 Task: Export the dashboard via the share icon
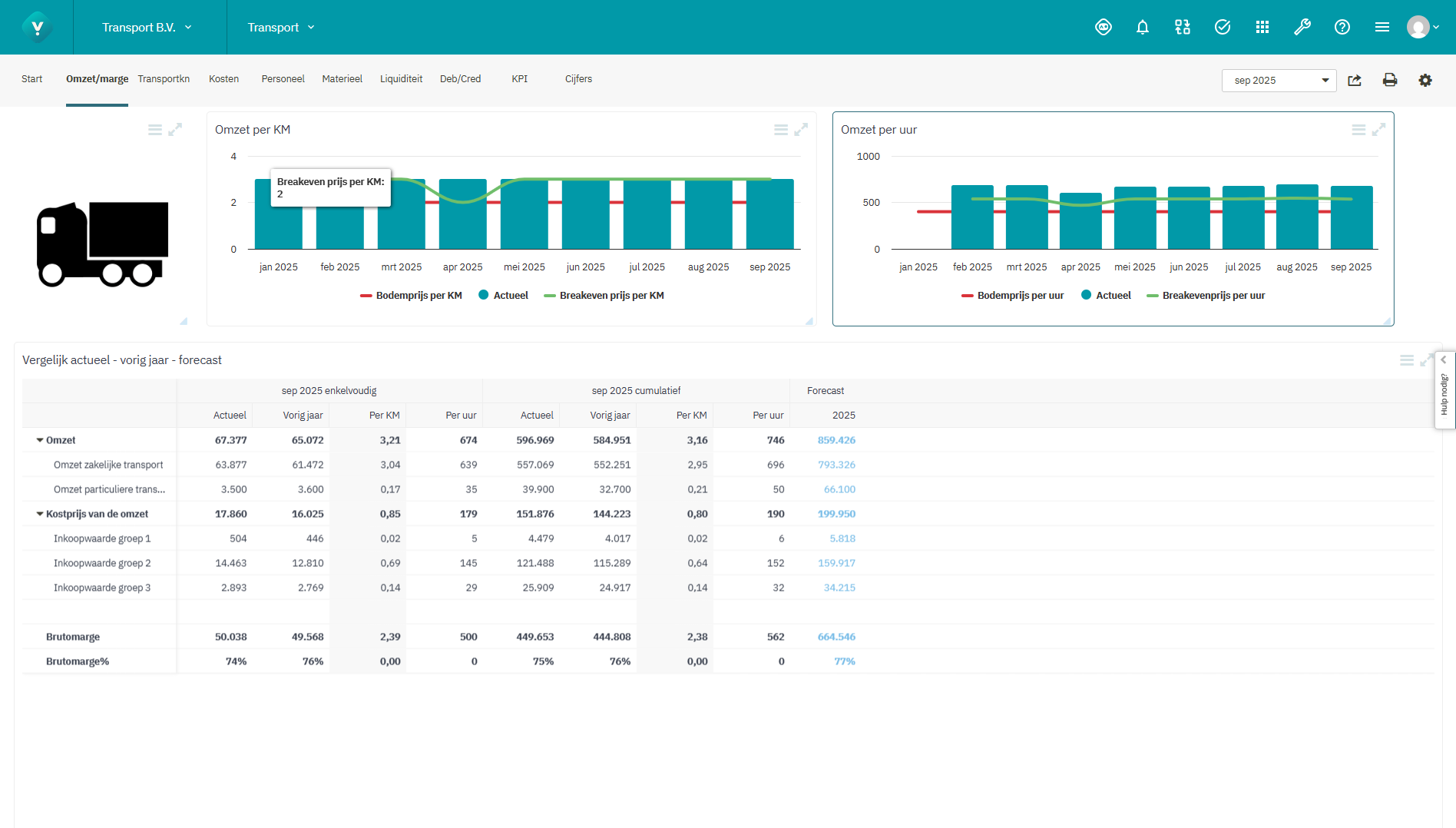click(1355, 80)
